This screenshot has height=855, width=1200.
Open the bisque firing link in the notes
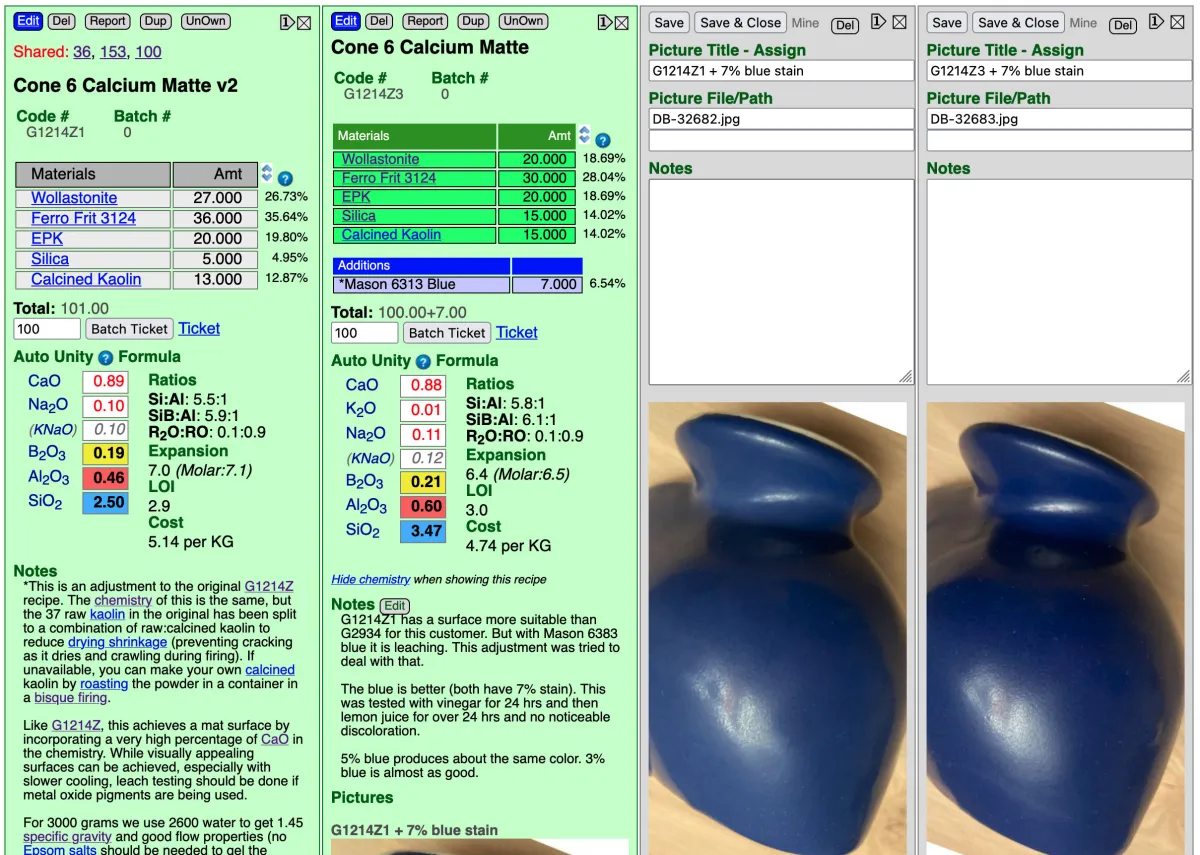click(70, 698)
